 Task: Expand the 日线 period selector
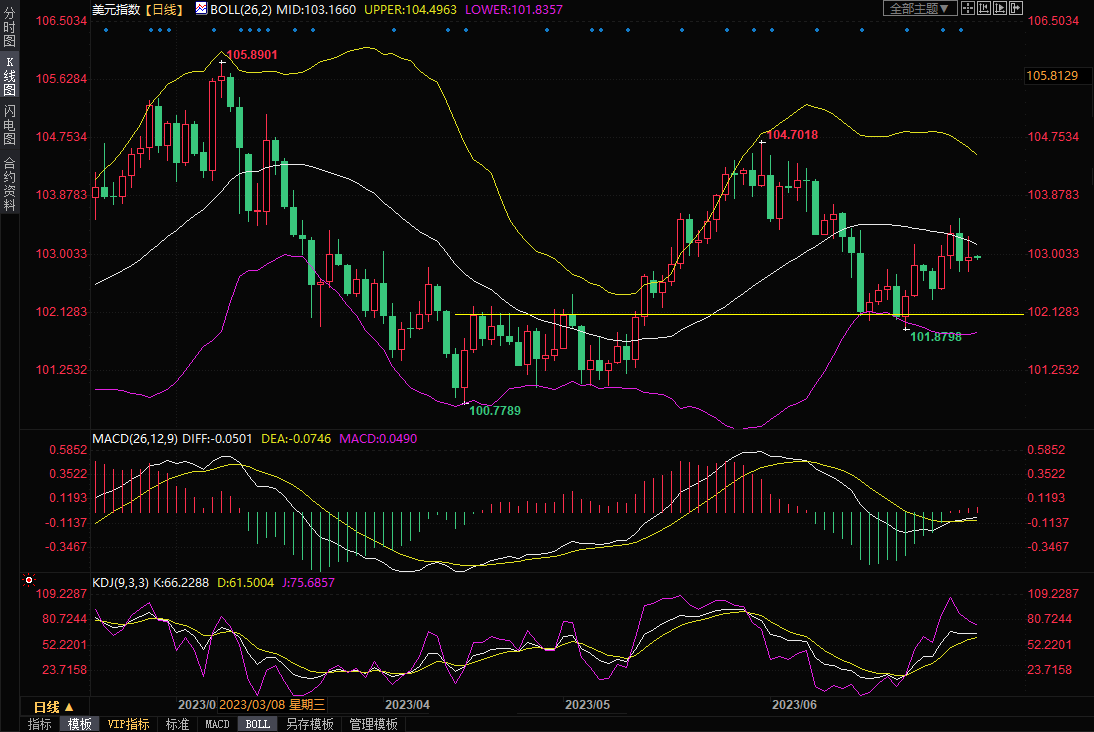[x=53, y=706]
